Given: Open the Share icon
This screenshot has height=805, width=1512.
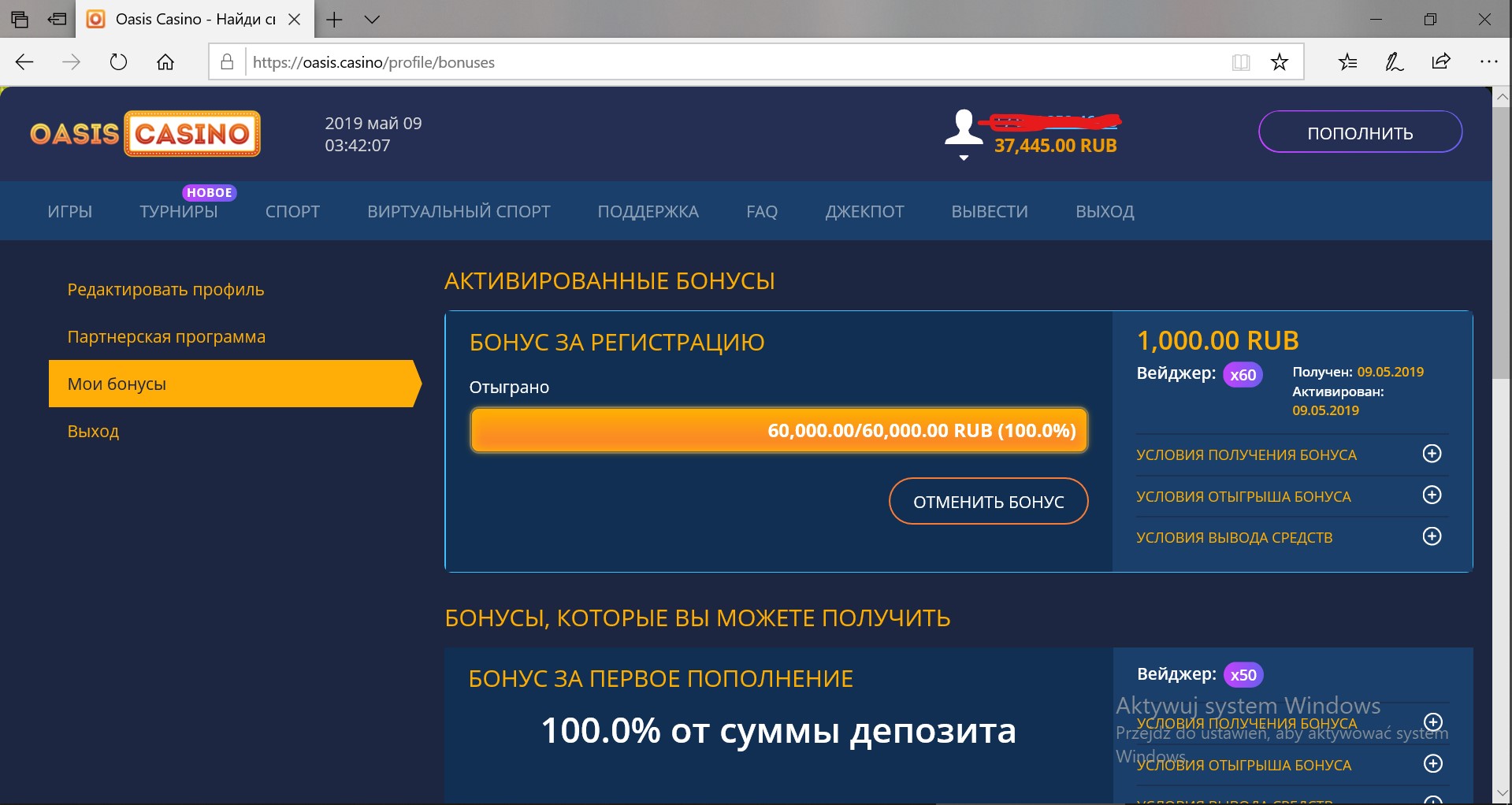Looking at the screenshot, I should pos(1440,61).
